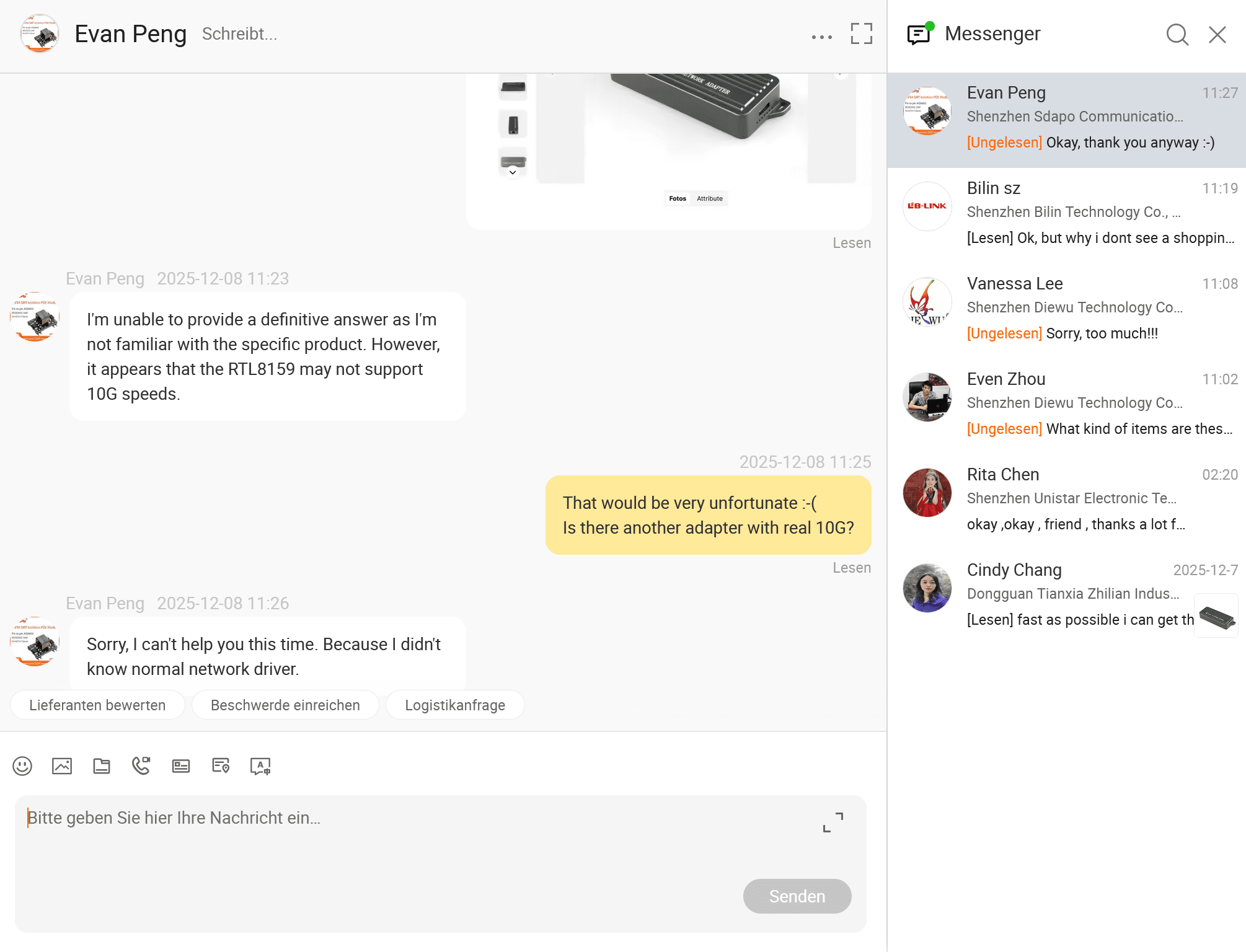
Task: Open Cindy Chang's product thumbnail
Action: 1216,616
